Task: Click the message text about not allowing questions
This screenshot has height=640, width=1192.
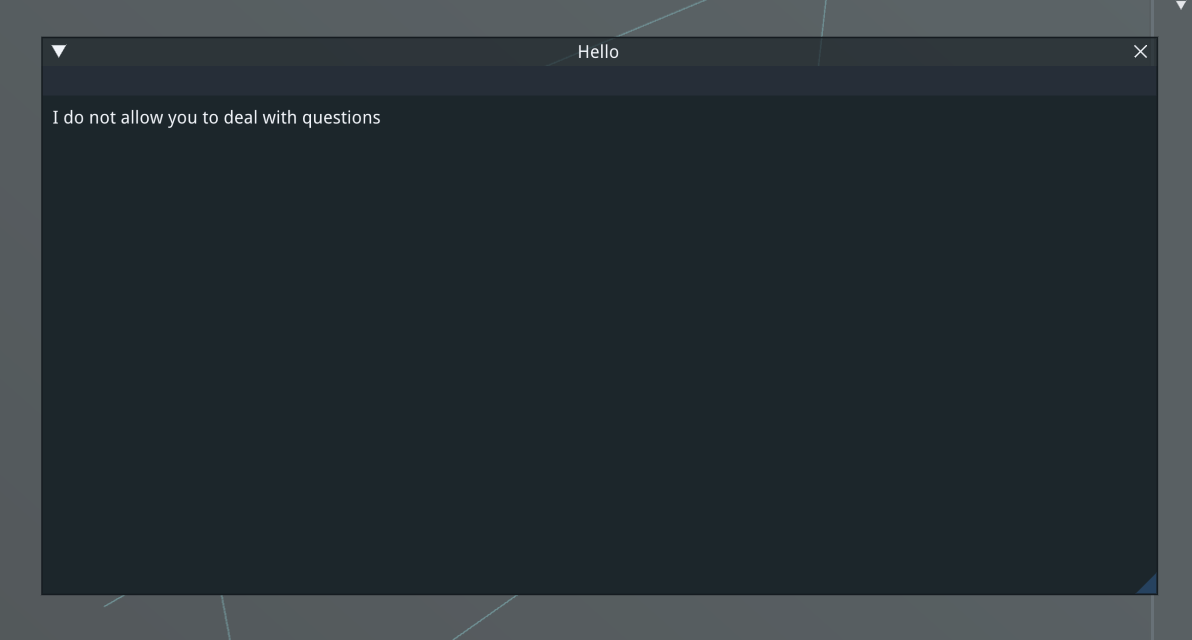Action: pyautogui.click(x=215, y=117)
